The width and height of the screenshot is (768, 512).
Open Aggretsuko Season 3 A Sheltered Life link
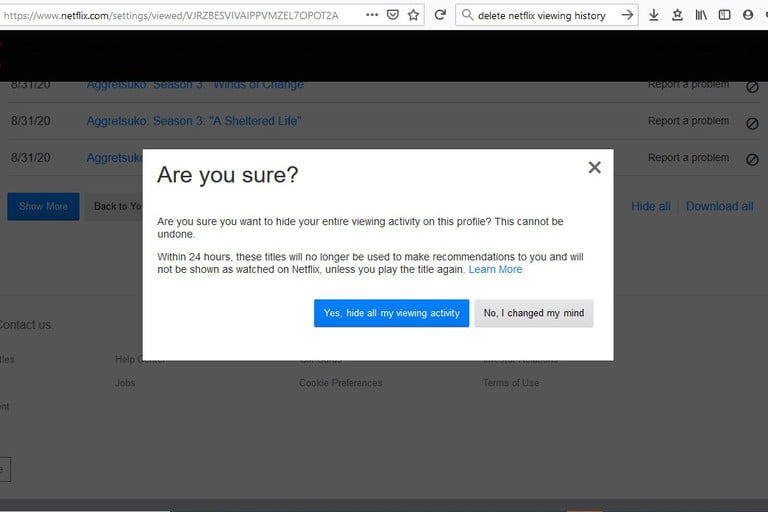click(194, 121)
